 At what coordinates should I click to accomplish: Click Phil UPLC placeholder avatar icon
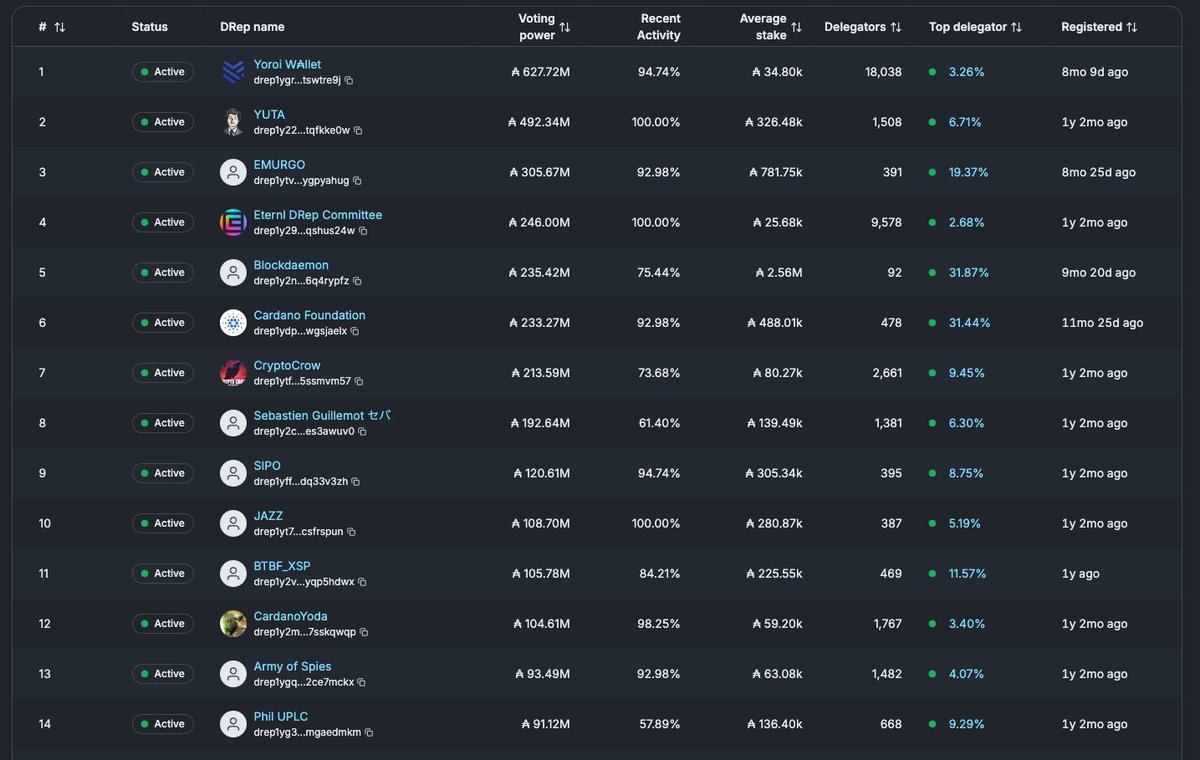(x=233, y=724)
